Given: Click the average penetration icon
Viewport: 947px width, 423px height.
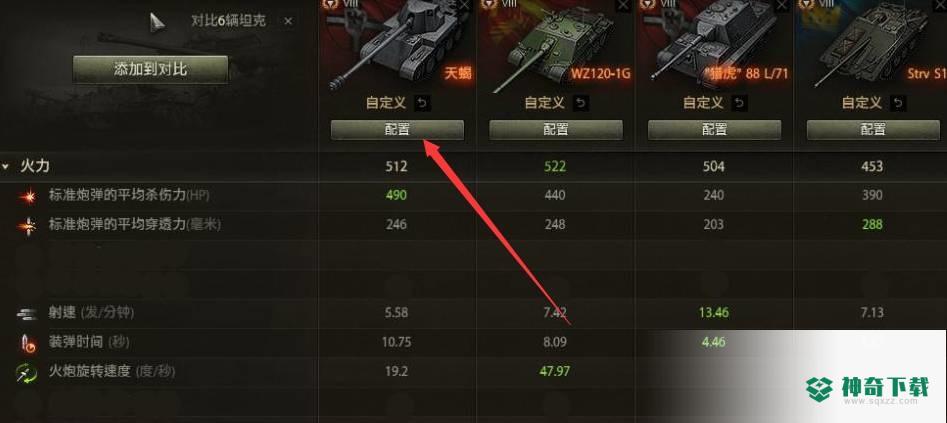Looking at the screenshot, I should tap(27, 225).
